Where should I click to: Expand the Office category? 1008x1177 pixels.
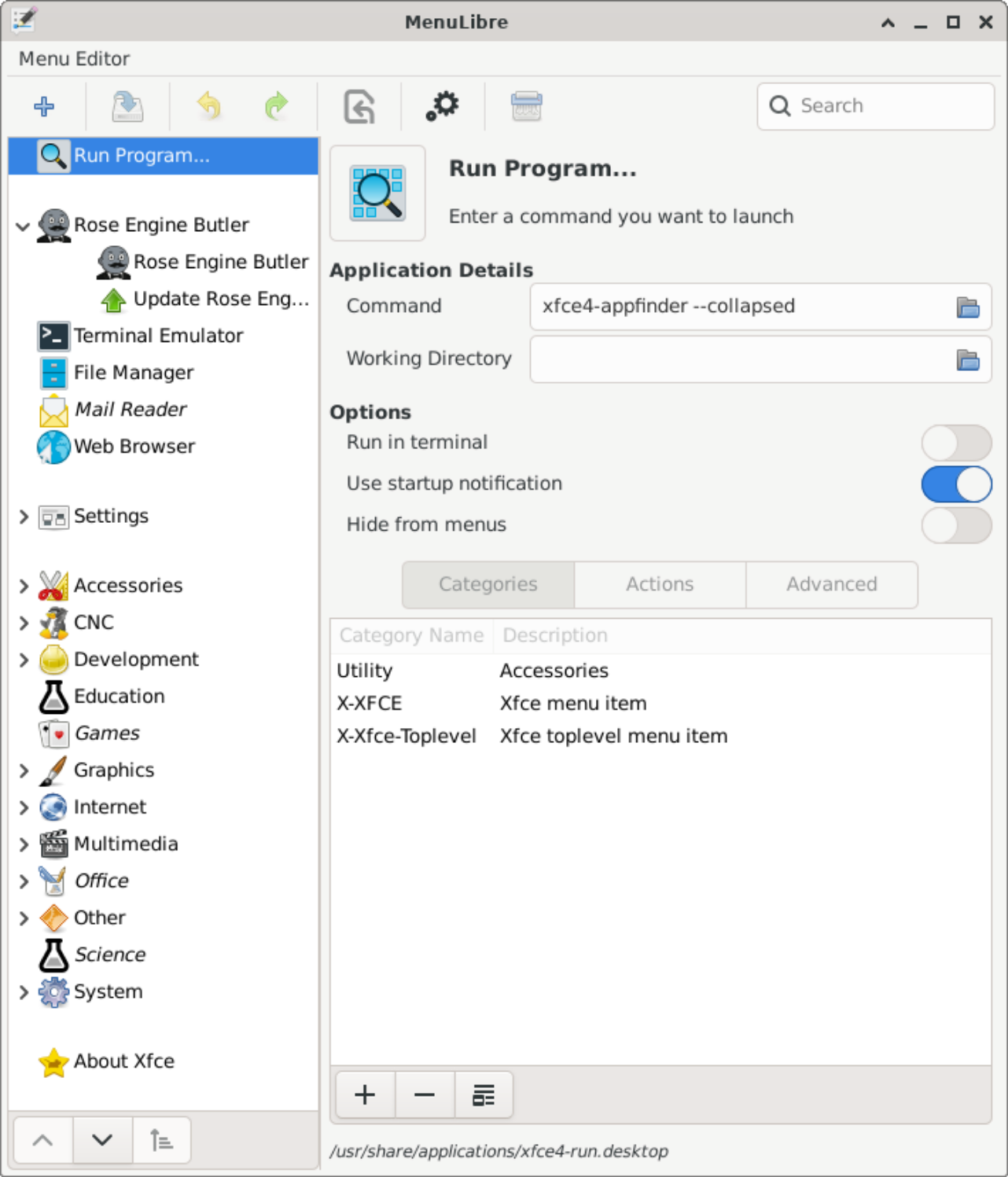tap(23, 881)
